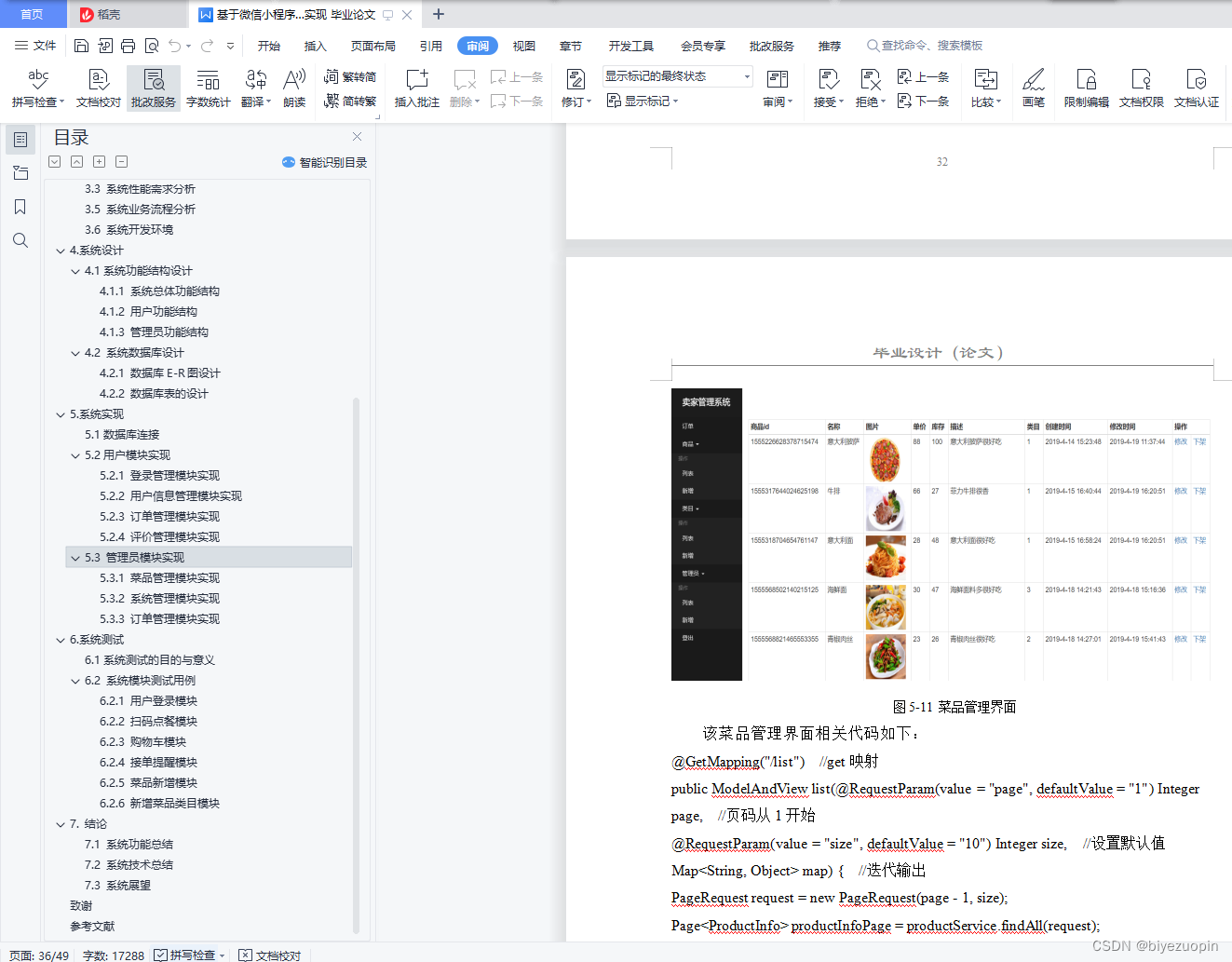
Task: Jump to 4.2.1 数据库 E-R 图设计 heading
Action: point(160,373)
